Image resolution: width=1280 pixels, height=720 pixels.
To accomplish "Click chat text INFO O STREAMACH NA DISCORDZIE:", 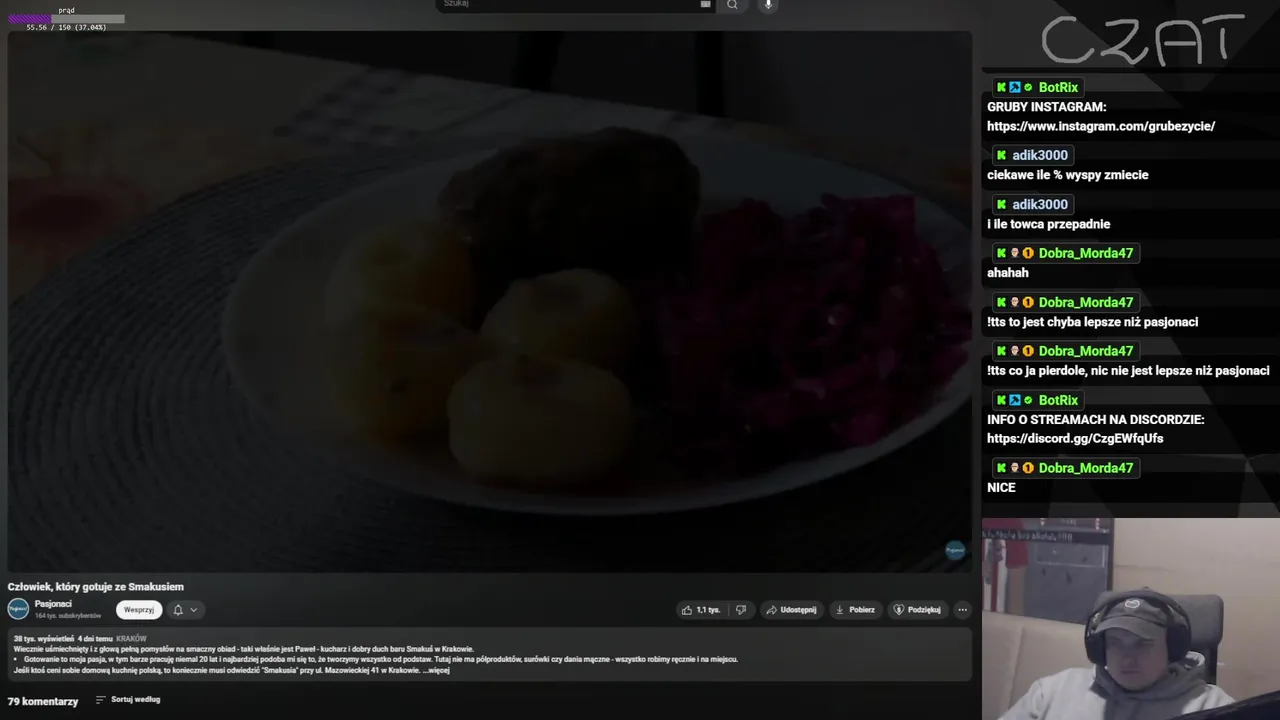I will click(x=1096, y=420).
